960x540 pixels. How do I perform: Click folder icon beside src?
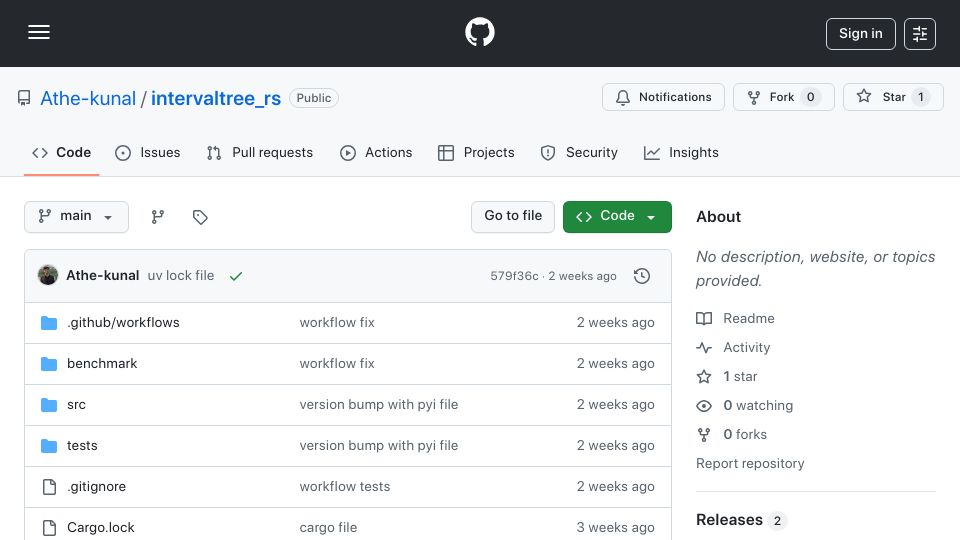(49, 405)
